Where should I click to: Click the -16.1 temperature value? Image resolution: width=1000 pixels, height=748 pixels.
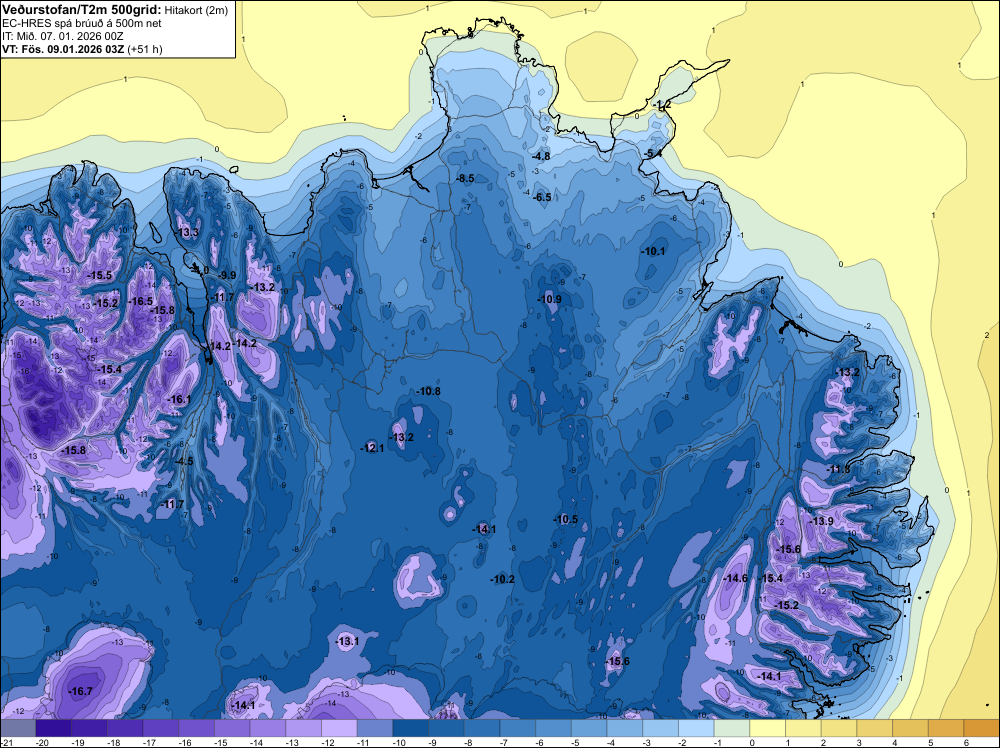pos(179,399)
